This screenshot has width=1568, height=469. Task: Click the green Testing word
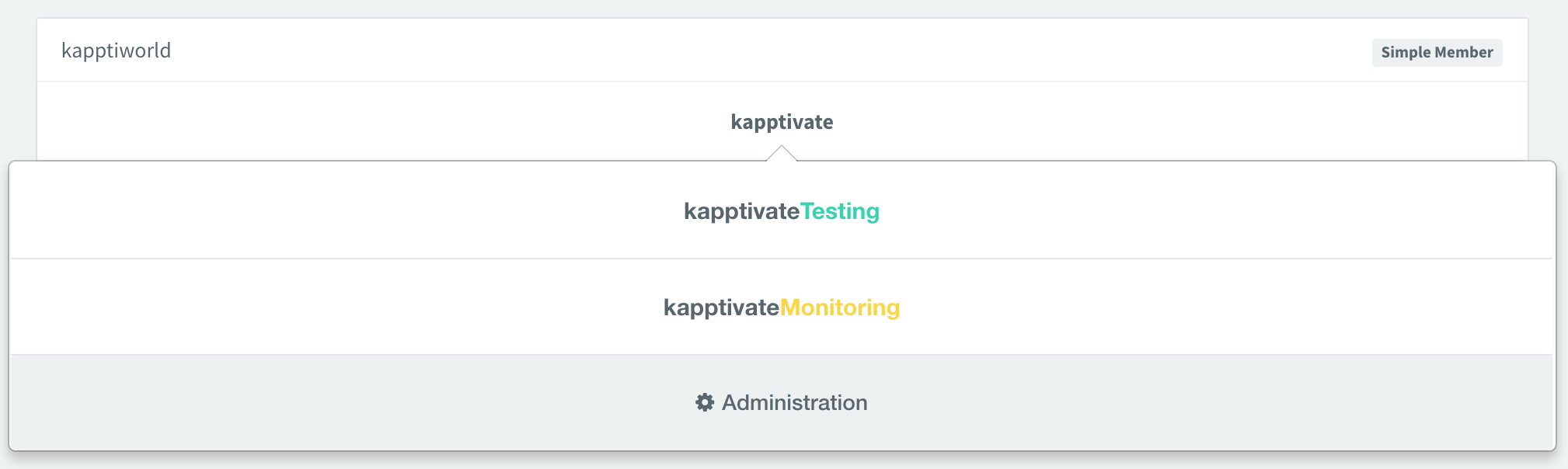click(840, 211)
